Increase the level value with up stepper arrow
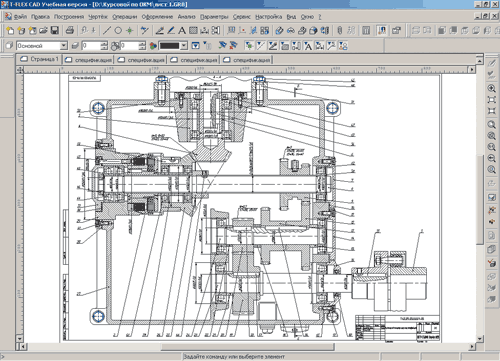Image resolution: width=500 pixels, height=361 pixels. coord(105,43)
